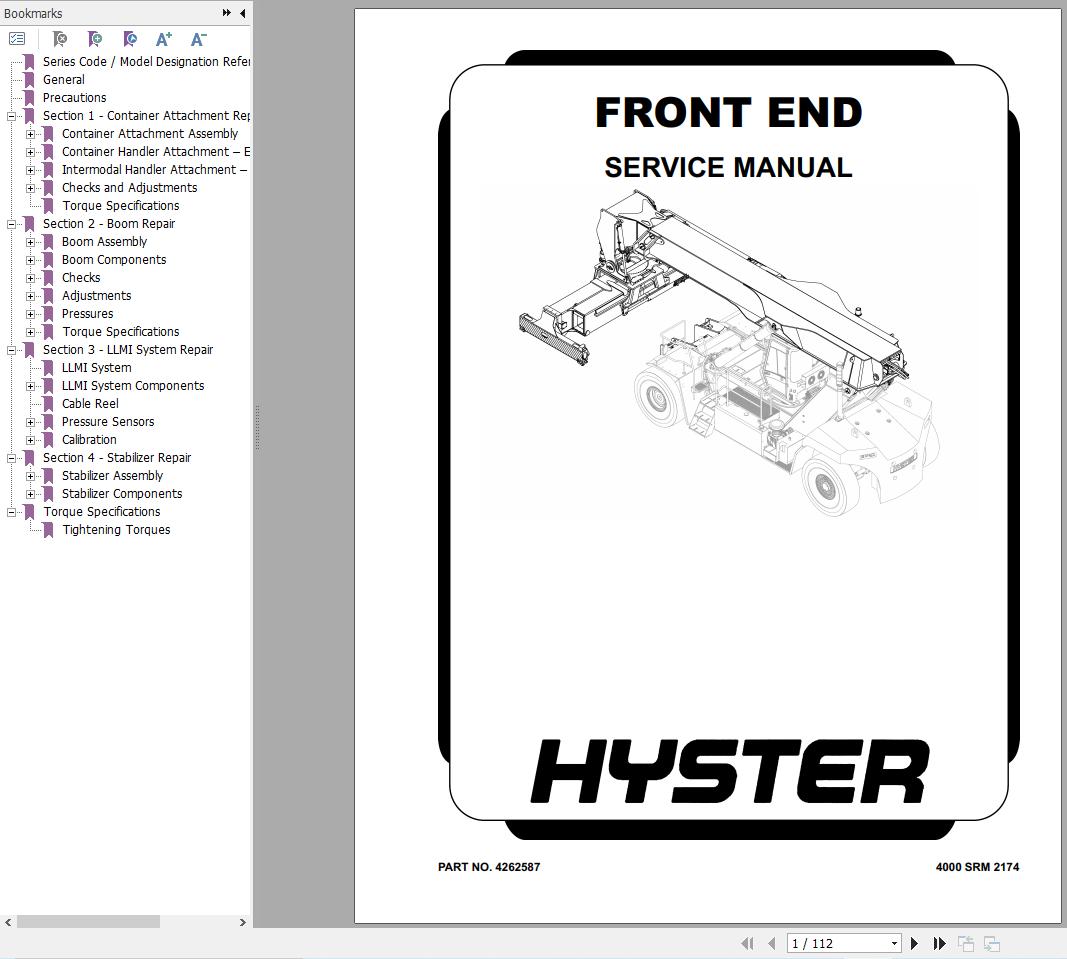
Task: Click the Bookmarks panel title
Action: pos(33,13)
